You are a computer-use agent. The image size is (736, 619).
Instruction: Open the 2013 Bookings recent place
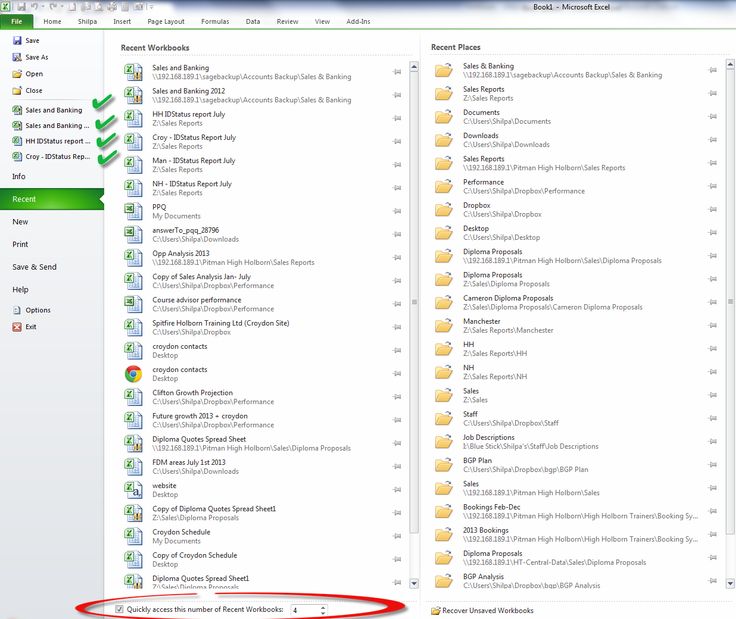[576, 535]
